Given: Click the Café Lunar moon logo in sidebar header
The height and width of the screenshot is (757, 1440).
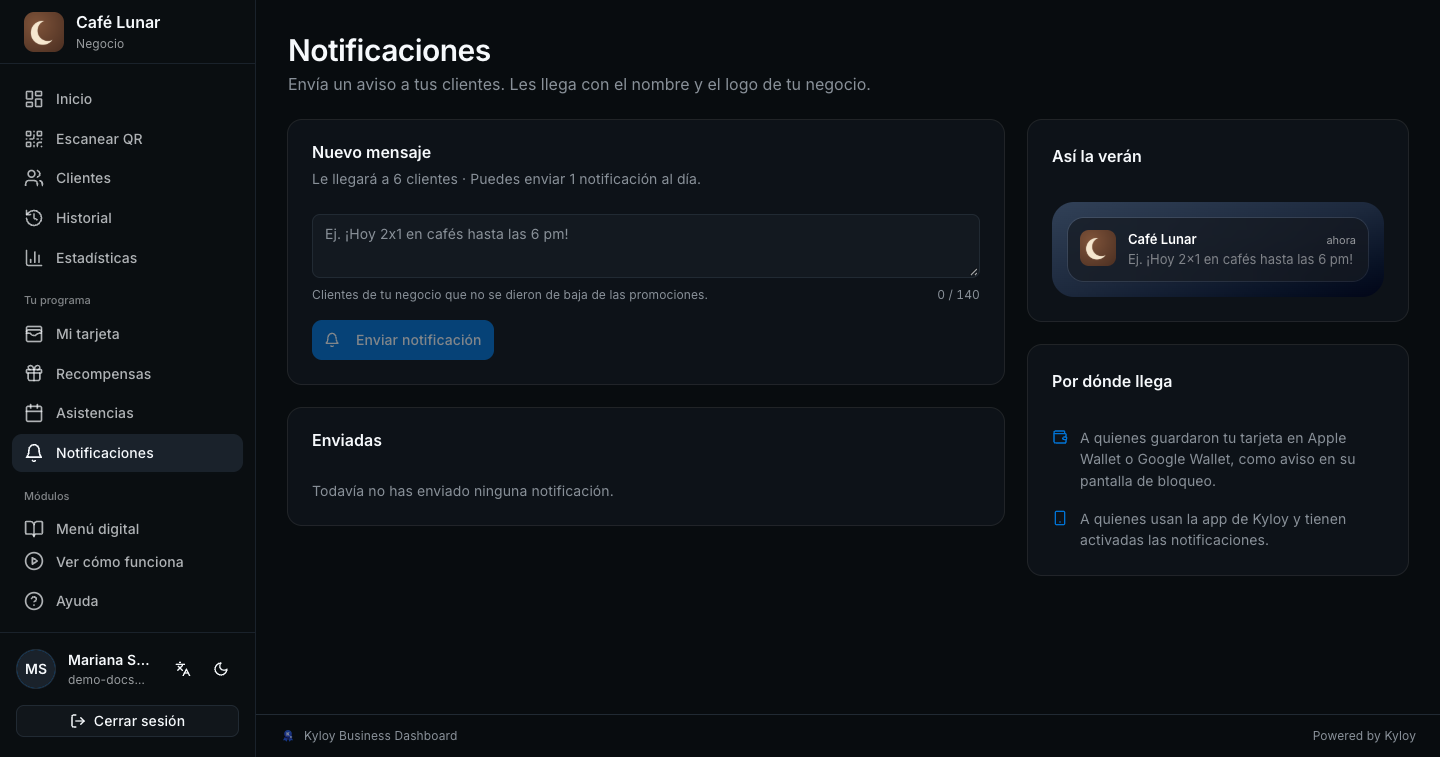Looking at the screenshot, I should click(44, 32).
